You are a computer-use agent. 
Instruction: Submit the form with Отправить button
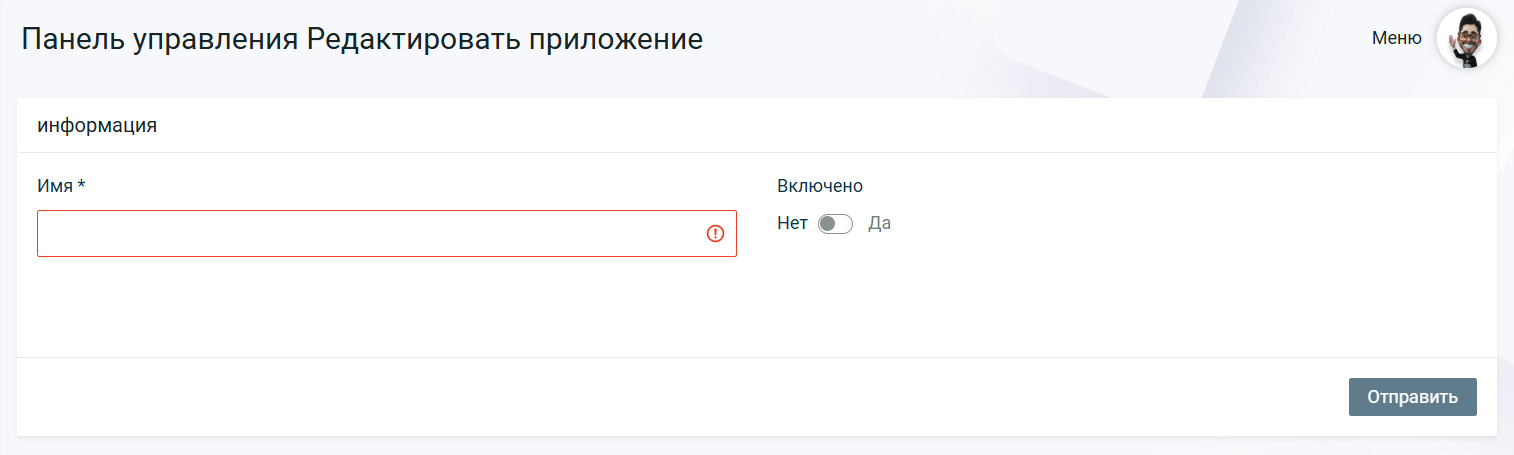click(1412, 397)
